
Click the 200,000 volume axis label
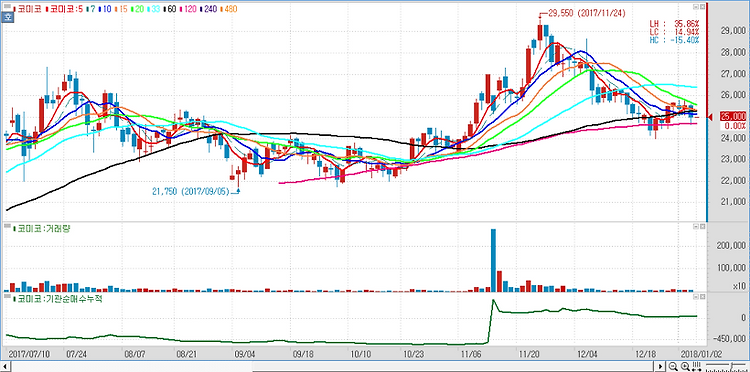coord(730,246)
